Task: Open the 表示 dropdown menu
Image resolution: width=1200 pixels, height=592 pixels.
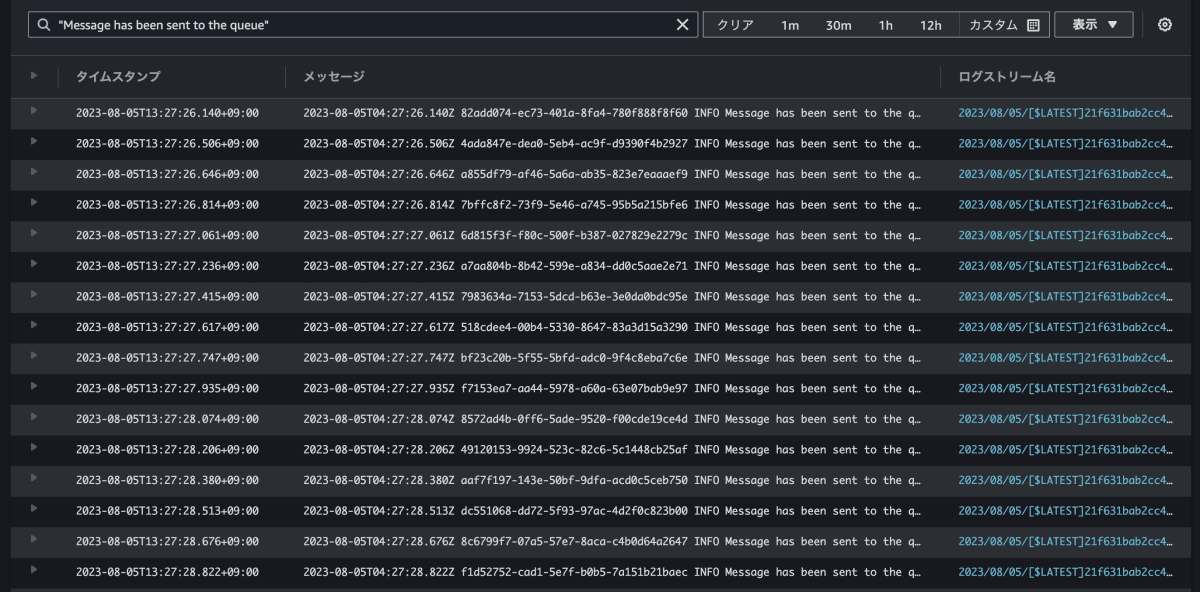Action: pos(1094,25)
